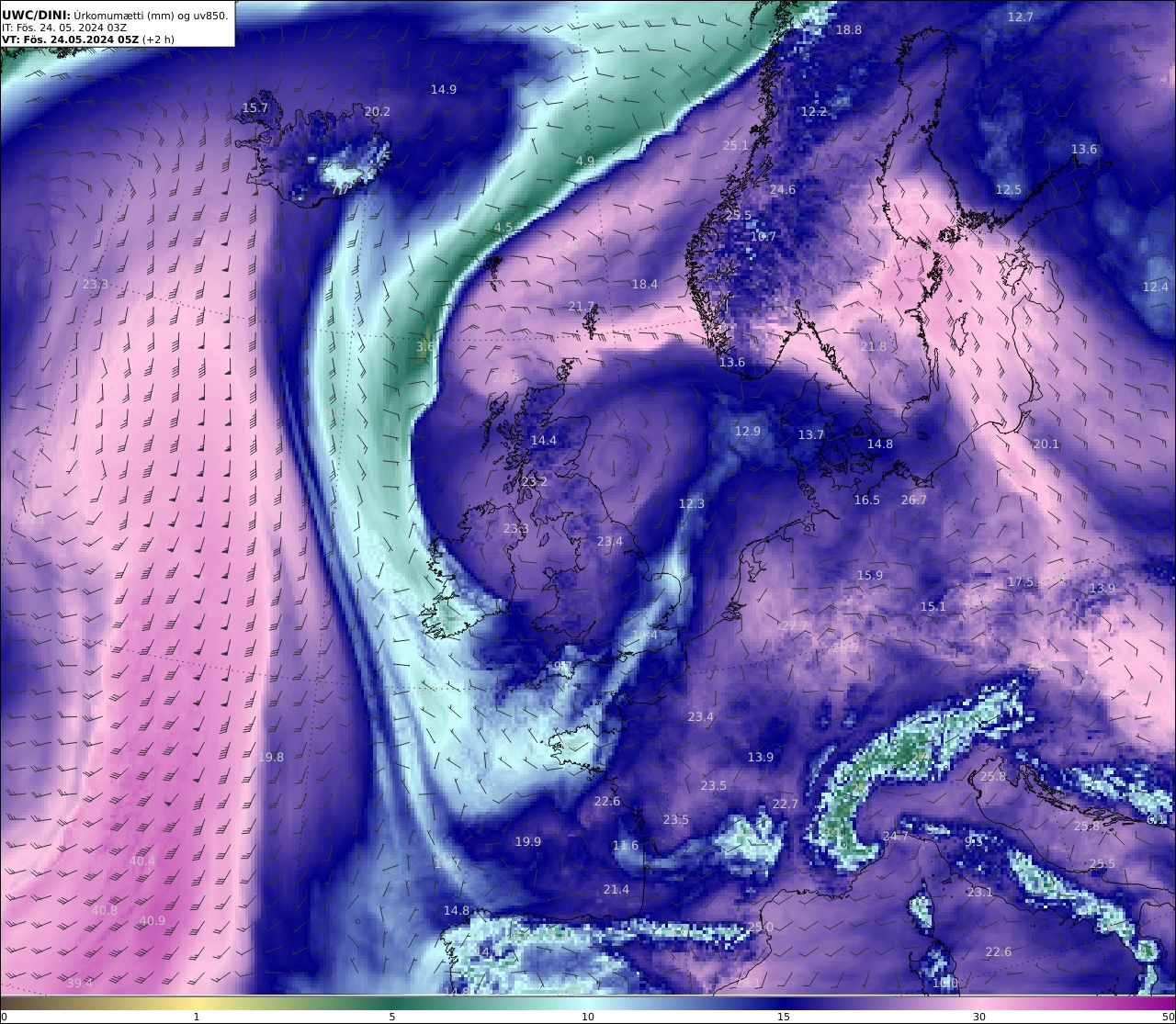Viewport: 1176px width, 1024px height.
Task: Click the 18.8 value at top of map
Action: pos(849,29)
